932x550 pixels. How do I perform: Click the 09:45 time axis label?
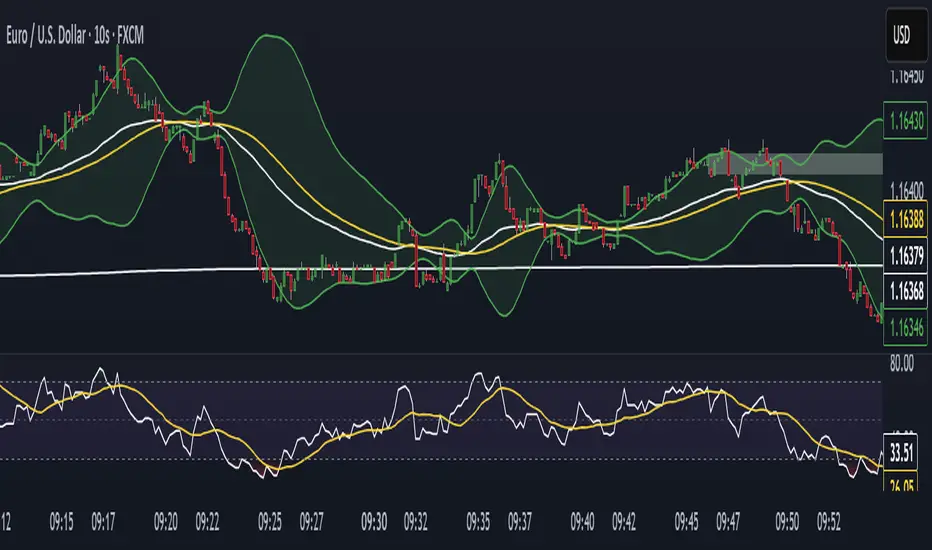point(686,521)
